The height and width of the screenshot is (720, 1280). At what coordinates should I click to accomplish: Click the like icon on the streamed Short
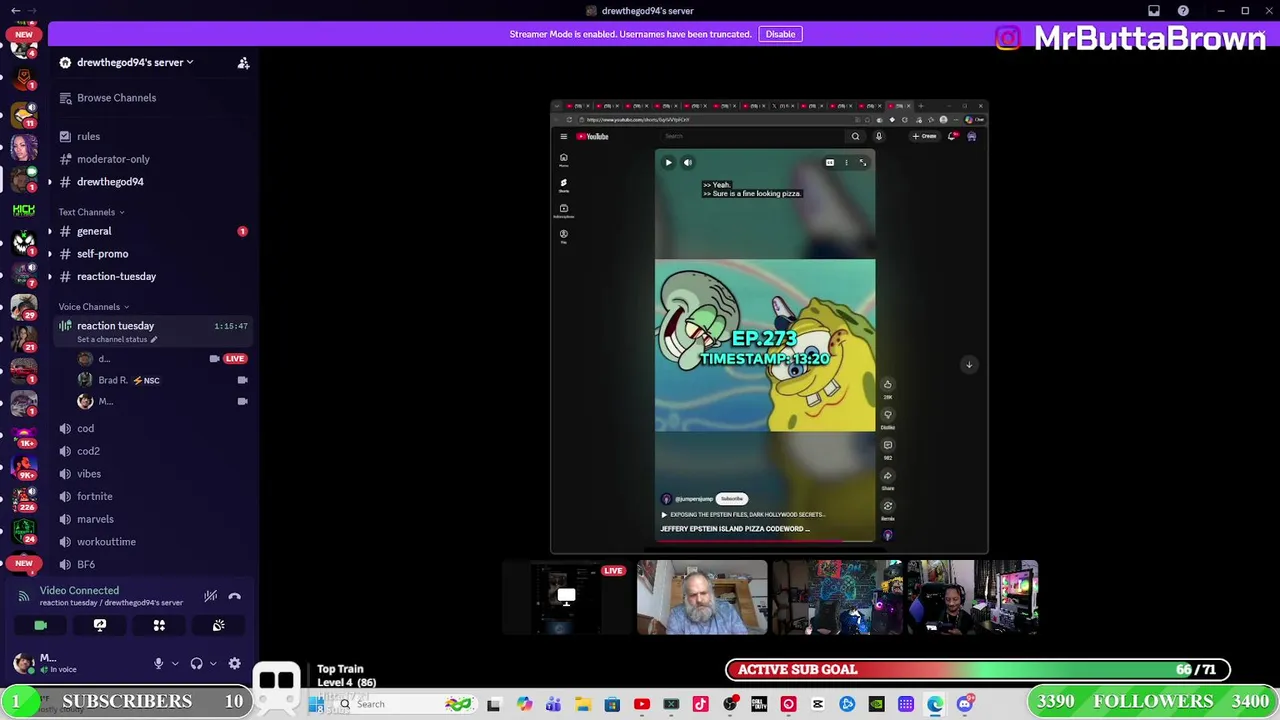[887, 385]
